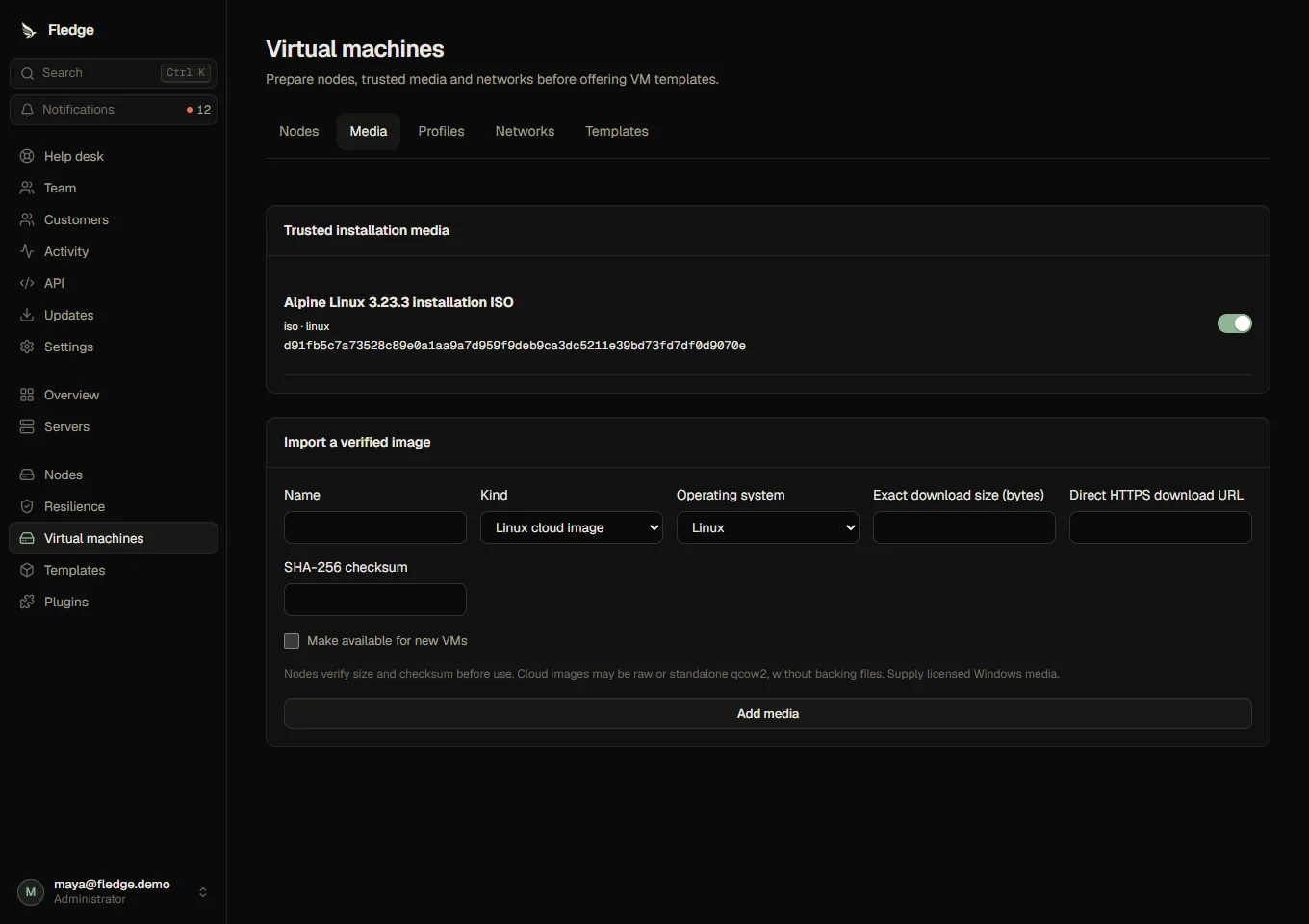Click the Virtual machines drive icon in sidebar
Screen dimensions: 1309x924
tap(27, 538)
